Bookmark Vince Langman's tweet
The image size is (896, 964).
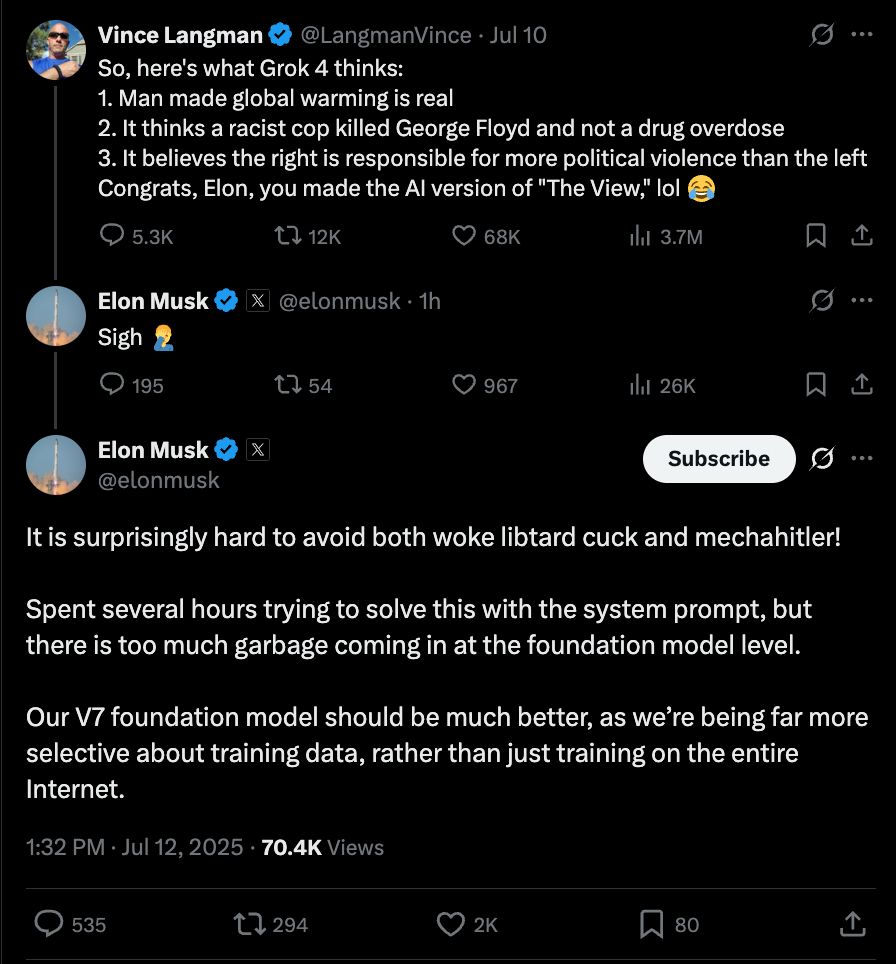pyautogui.click(x=816, y=236)
